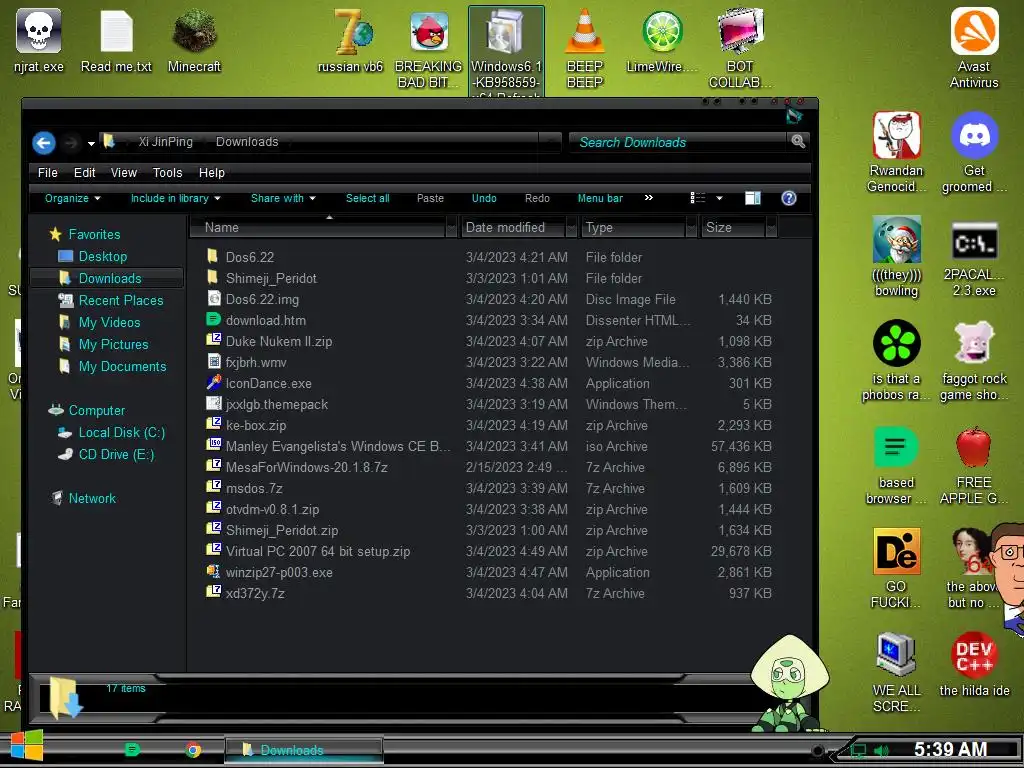This screenshot has width=1024, height=768.
Task: Click the Xi JinPing breadcrumb
Action: pos(165,142)
